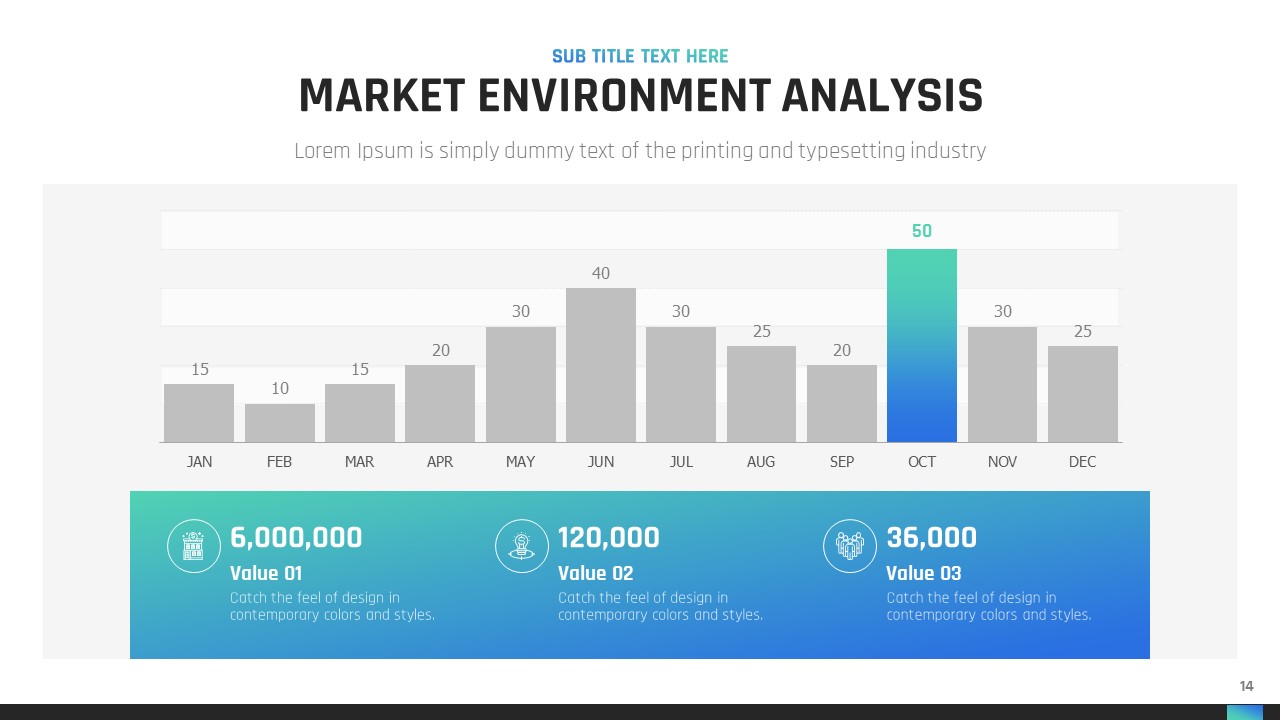1280x720 pixels.
Task: Click the Sub Title Text Here heading
Action: 640,56
